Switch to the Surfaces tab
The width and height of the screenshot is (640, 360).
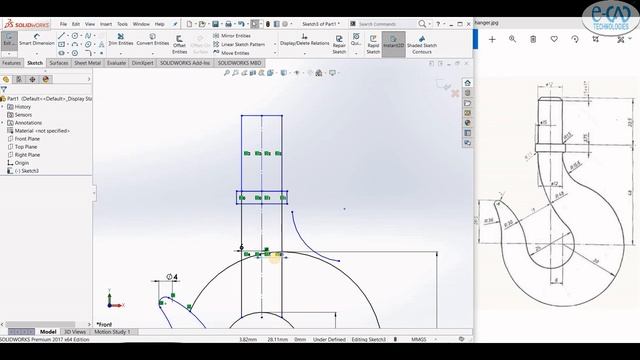pos(59,63)
